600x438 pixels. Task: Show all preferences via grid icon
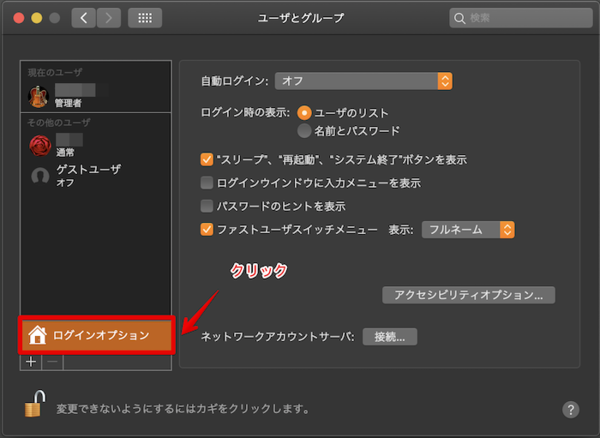coord(145,18)
